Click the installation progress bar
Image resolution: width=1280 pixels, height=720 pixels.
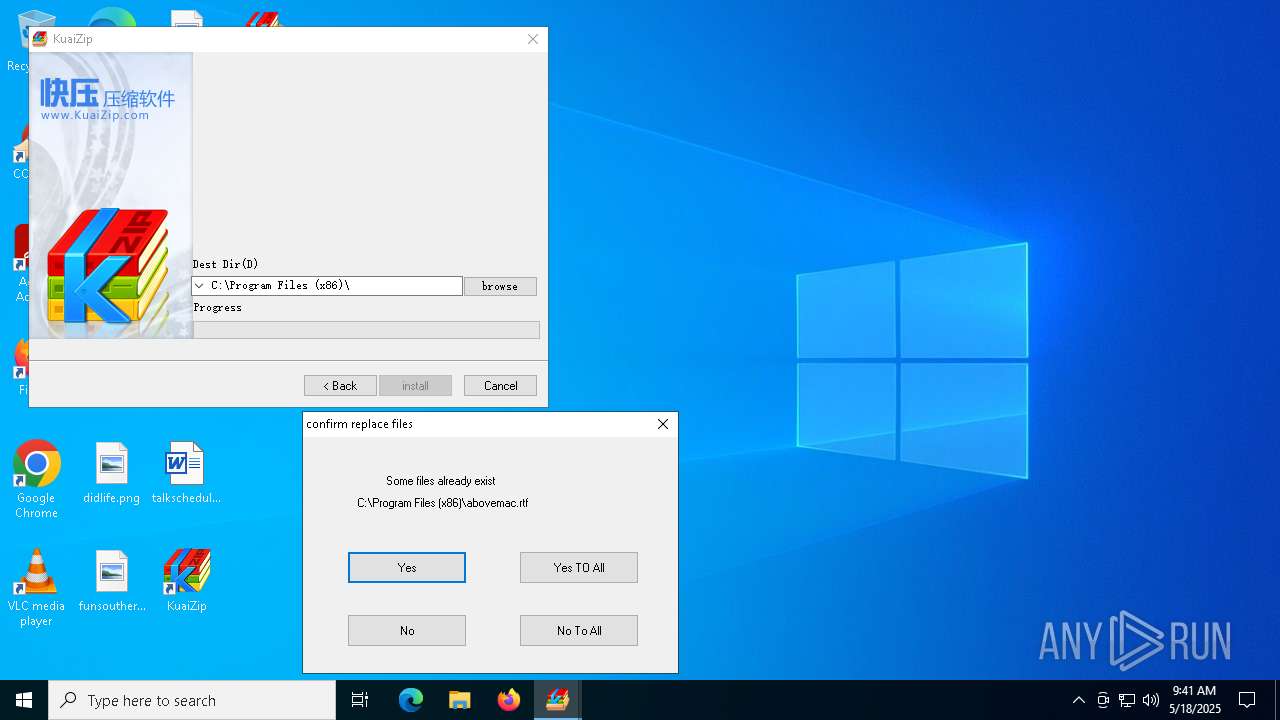366,330
